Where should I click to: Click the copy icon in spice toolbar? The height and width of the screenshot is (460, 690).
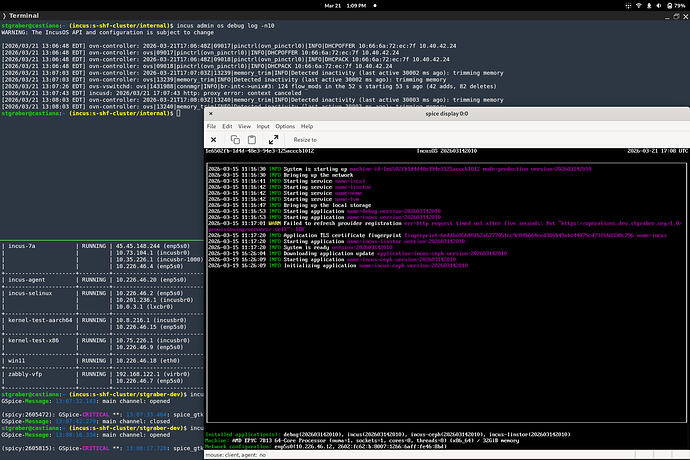pyautogui.click(x=235, y=139)
